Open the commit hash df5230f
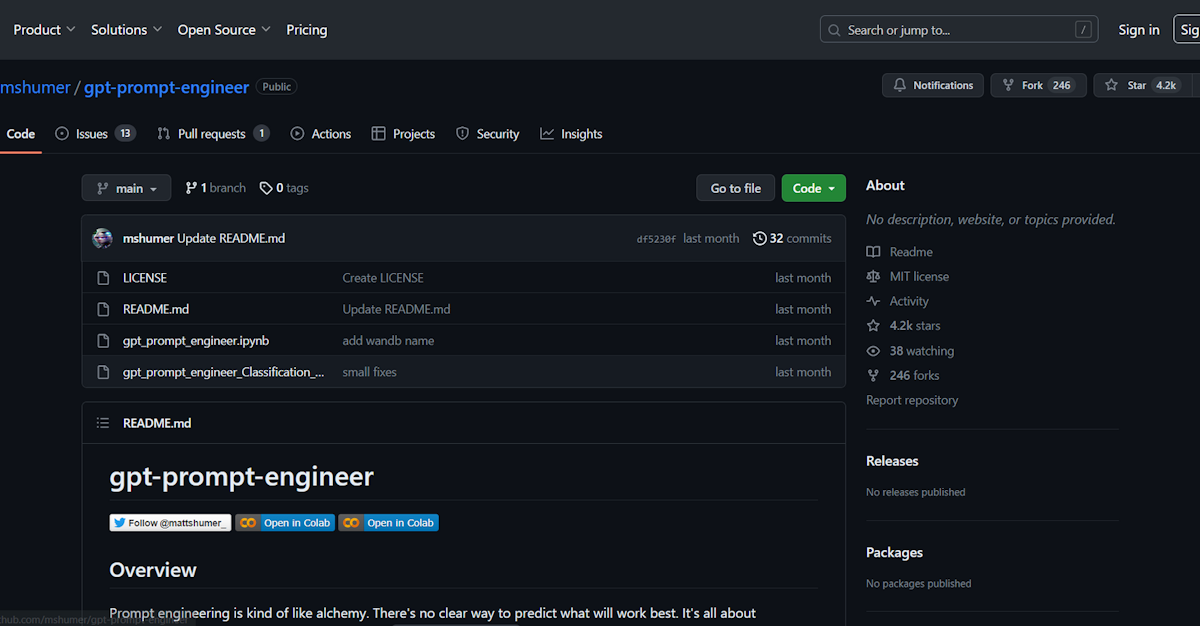Screen dimensions: 1200x626 pyautogui.click(x=656, y=239)
